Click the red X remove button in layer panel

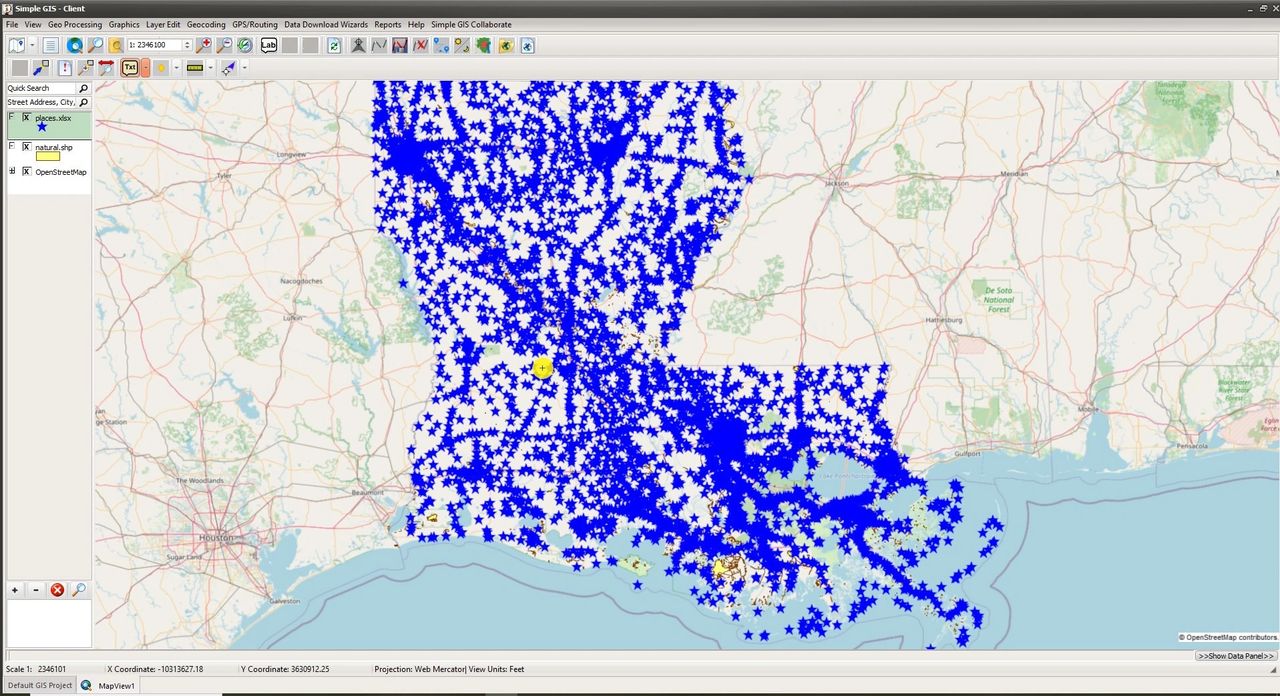[57, 590]
